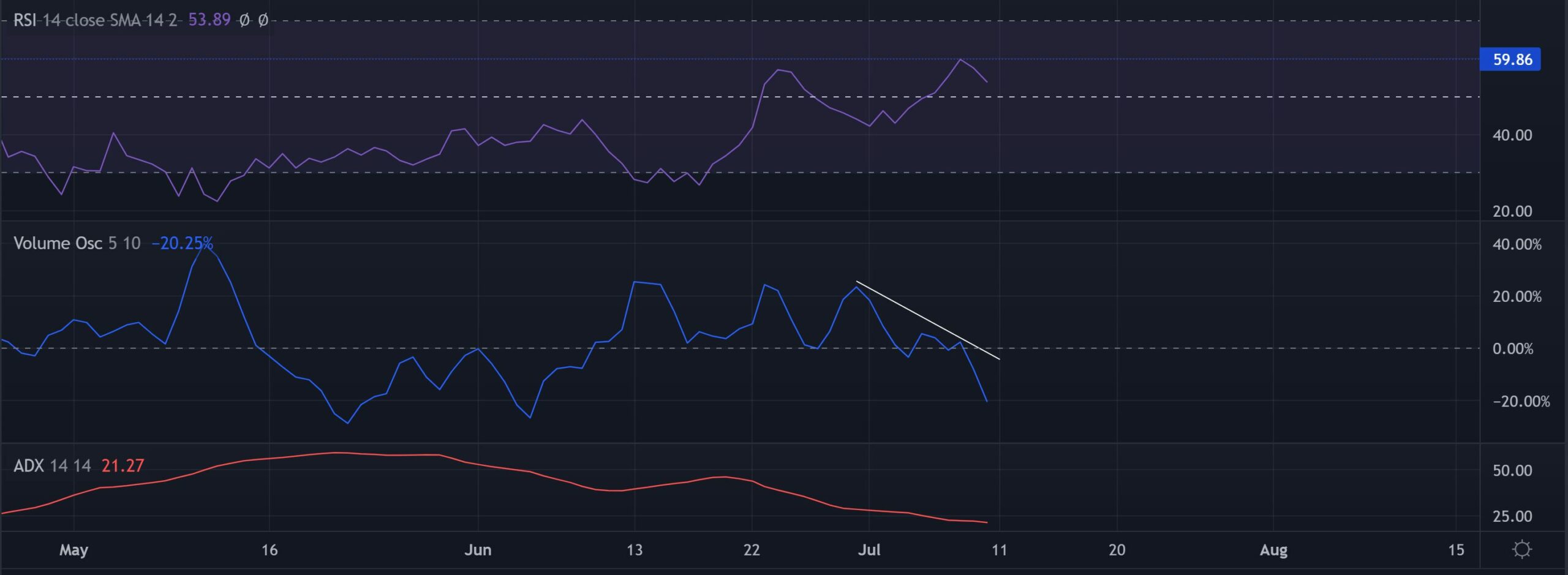Click 40.00% on Volume Osc scale
This screenshot has width=1568, height=575.
(1517, 244)
